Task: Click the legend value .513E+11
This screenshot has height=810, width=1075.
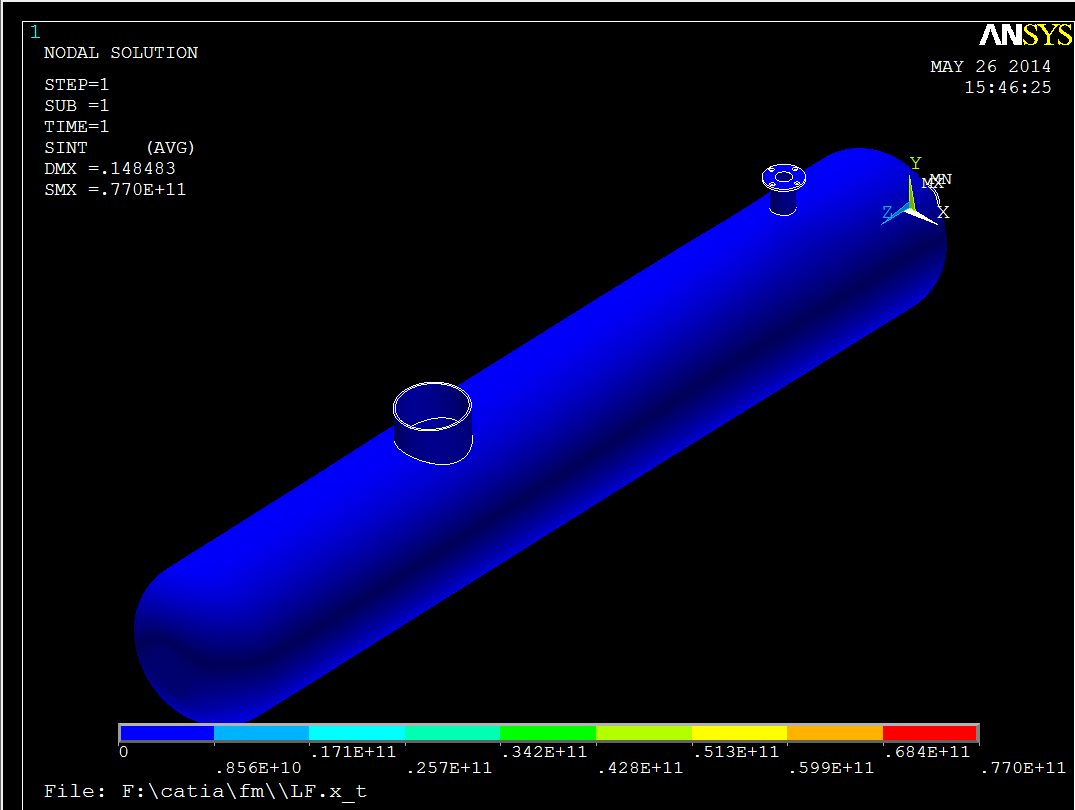Action: [x=736, y=752]
